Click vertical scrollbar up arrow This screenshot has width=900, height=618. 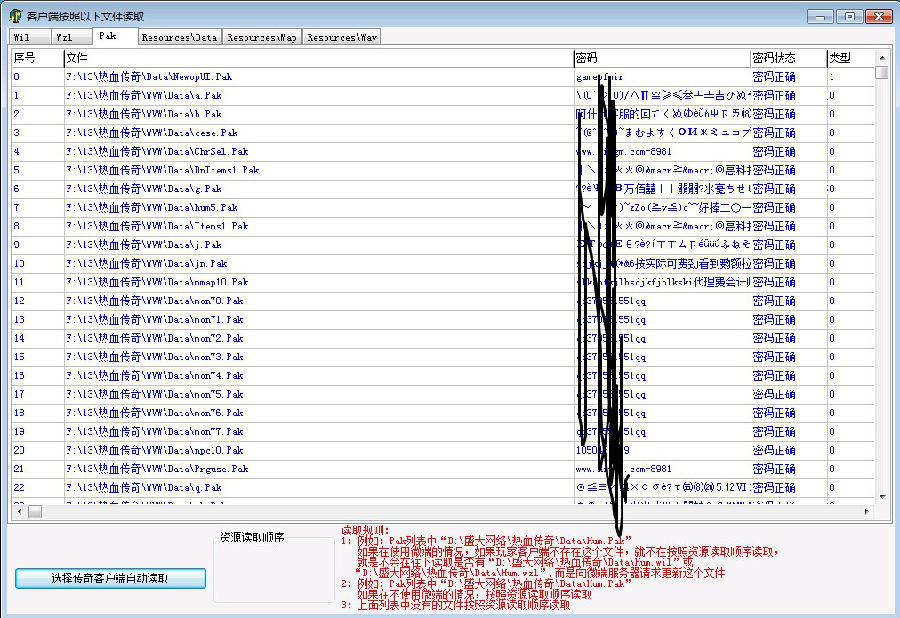(x=882, y=57)
